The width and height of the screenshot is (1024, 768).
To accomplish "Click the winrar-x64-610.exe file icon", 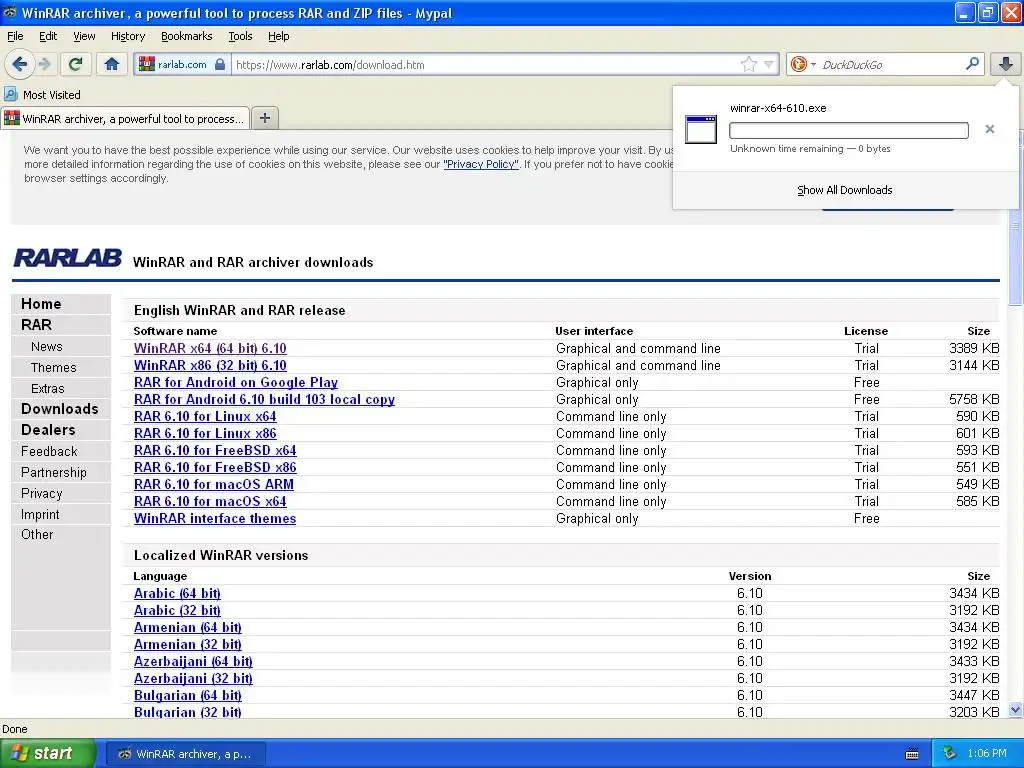I will 701,129.
